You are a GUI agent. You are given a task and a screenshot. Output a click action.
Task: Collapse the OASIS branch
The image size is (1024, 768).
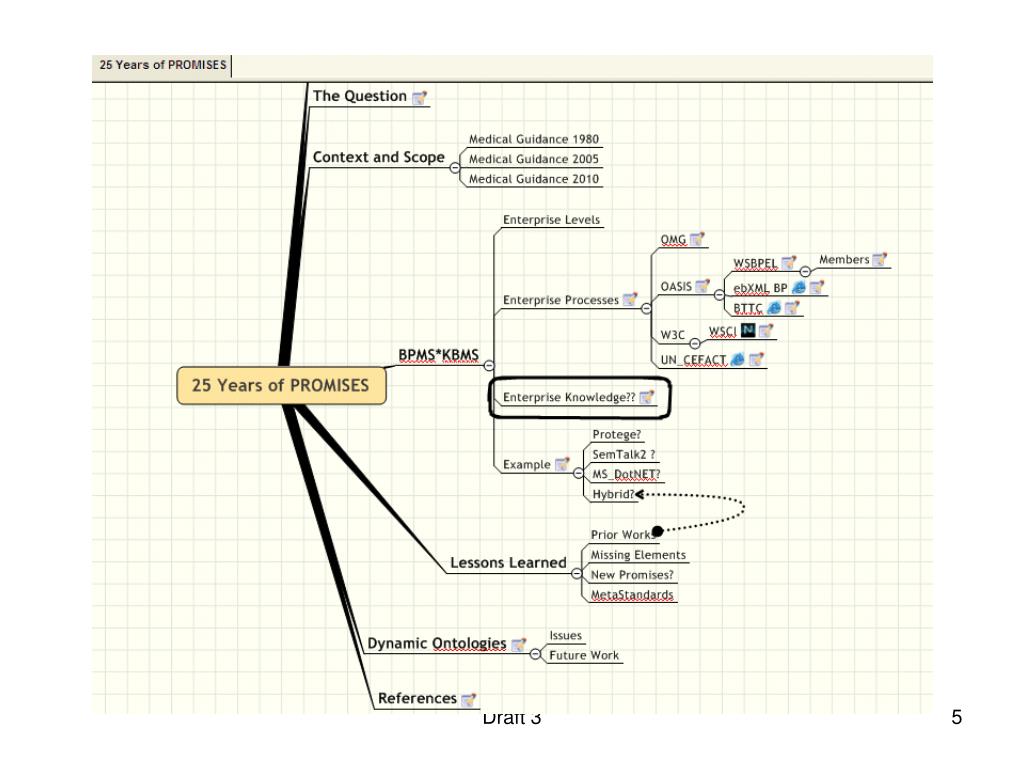(x=719, y=295)
